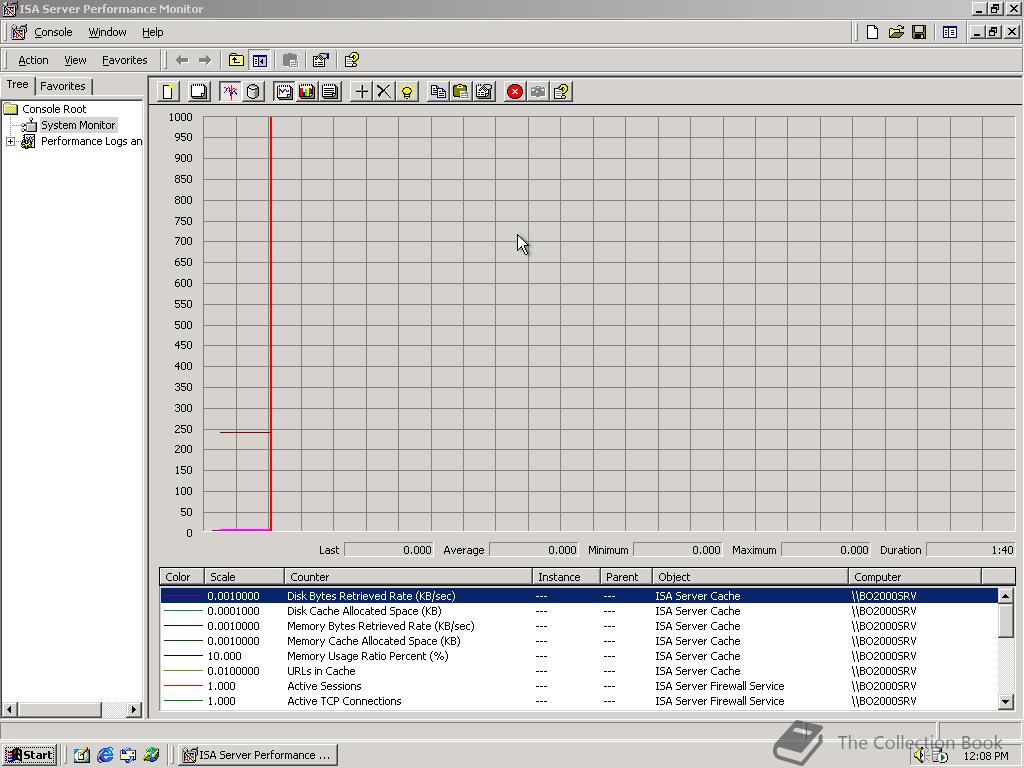Open the Windows Start button
This screenshot has height=768, width=1024.
29,755
